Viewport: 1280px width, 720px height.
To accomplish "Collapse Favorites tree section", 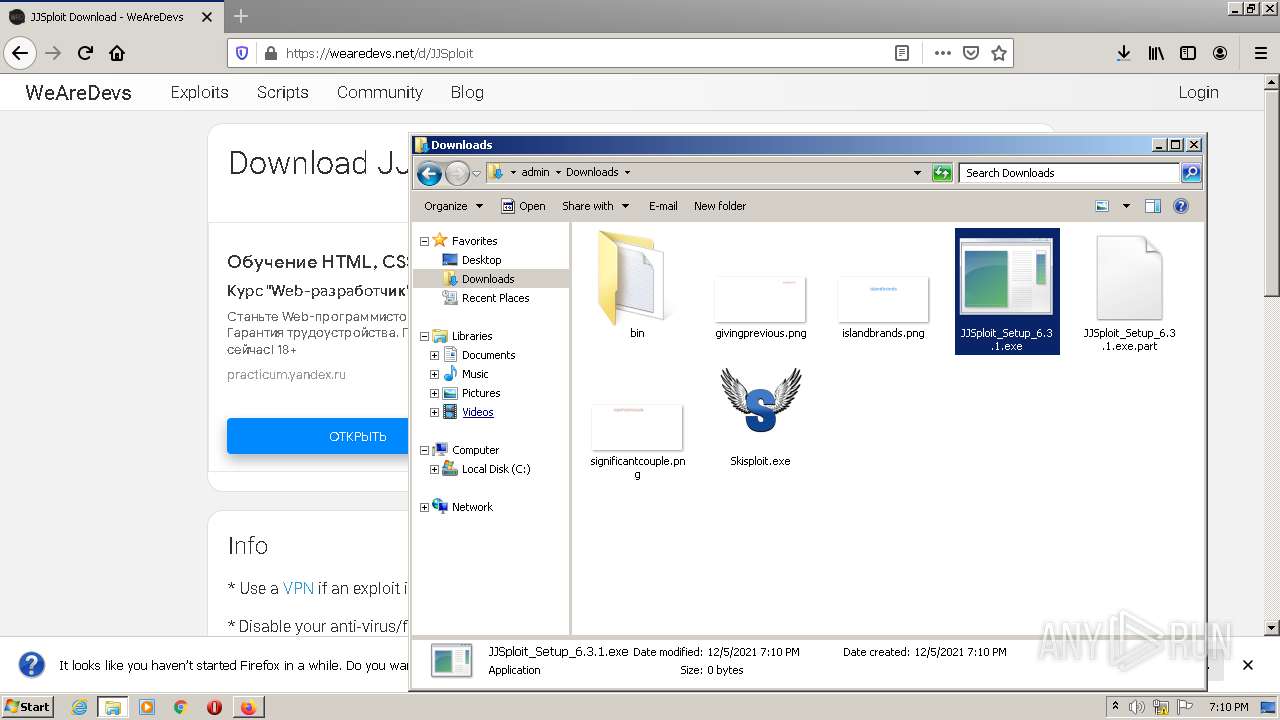I will [424, 241].
